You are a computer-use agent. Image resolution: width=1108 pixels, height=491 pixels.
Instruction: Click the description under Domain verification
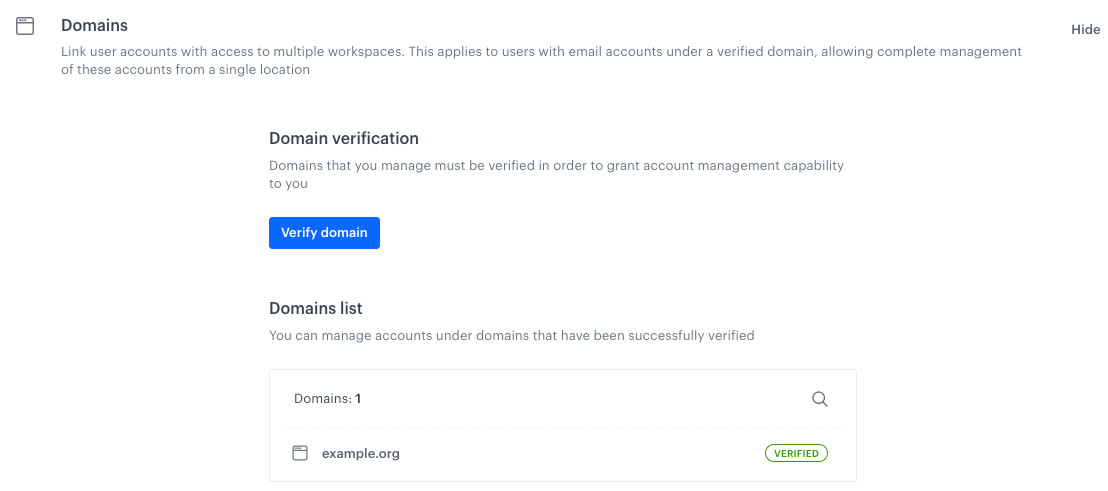(x=556, y=174)
